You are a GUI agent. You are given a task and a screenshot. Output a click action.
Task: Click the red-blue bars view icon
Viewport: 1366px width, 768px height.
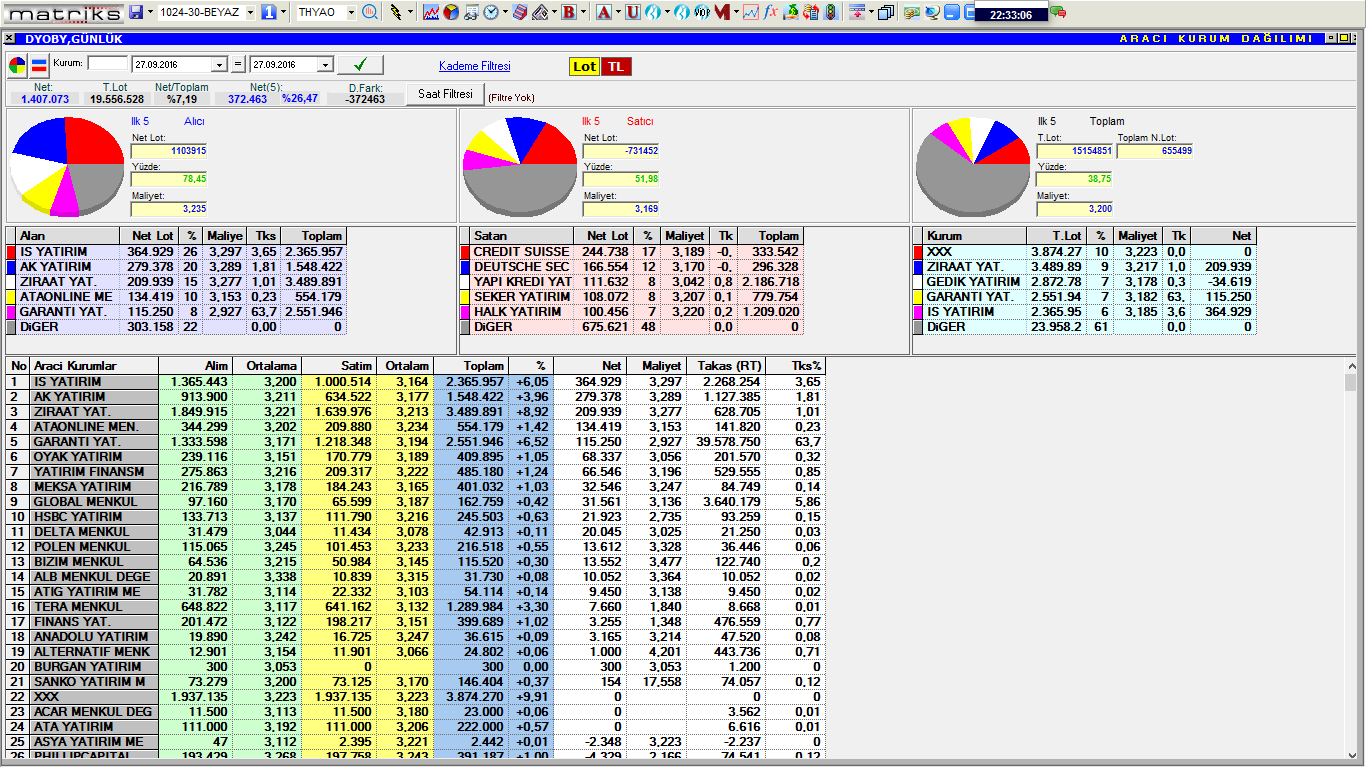[39, 66]
